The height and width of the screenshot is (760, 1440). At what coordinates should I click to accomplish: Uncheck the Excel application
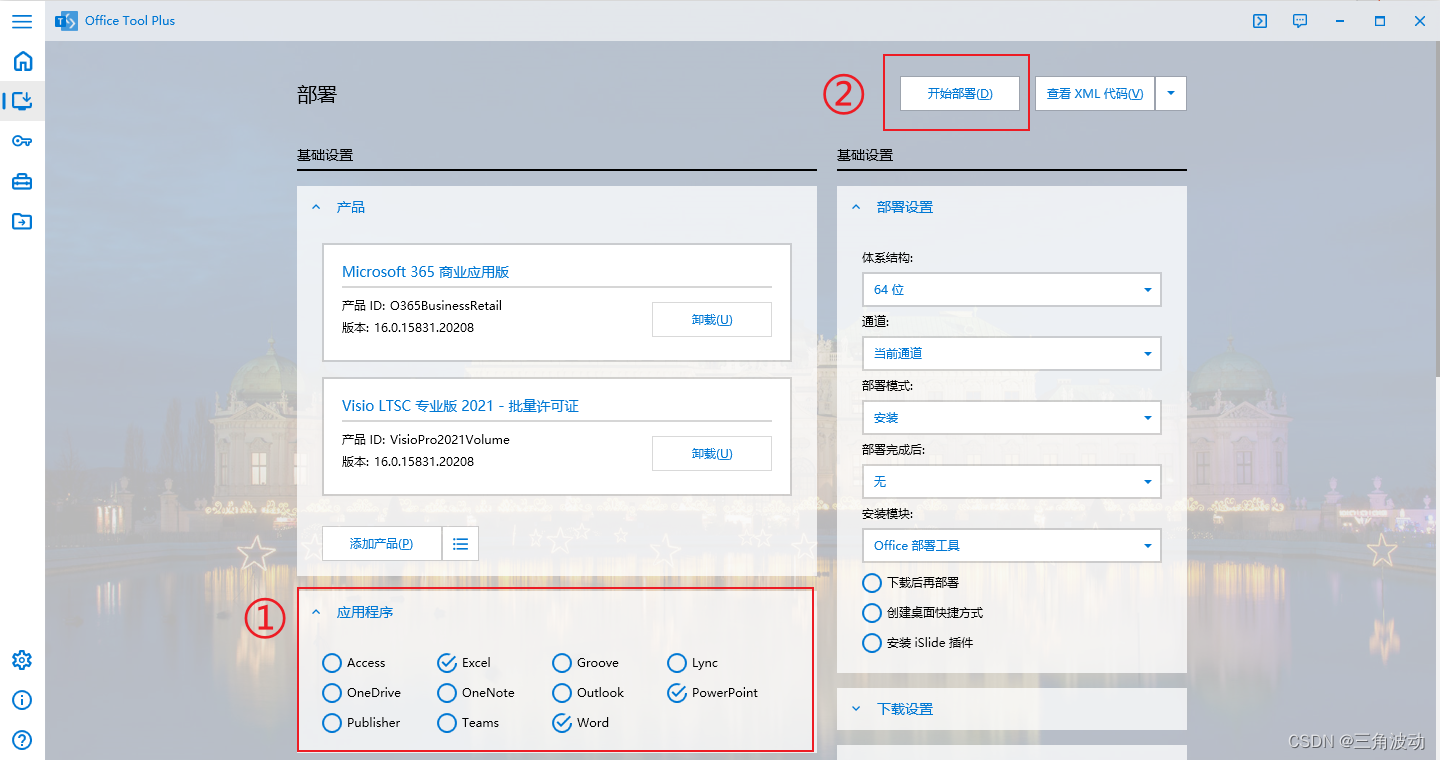pos(447,663)
